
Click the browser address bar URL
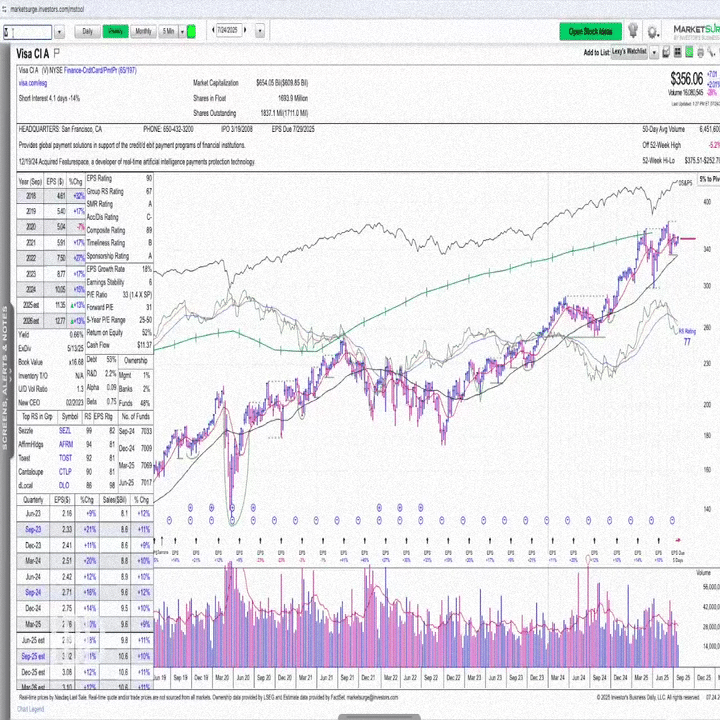pyautogui.click(x=47, y=9)
